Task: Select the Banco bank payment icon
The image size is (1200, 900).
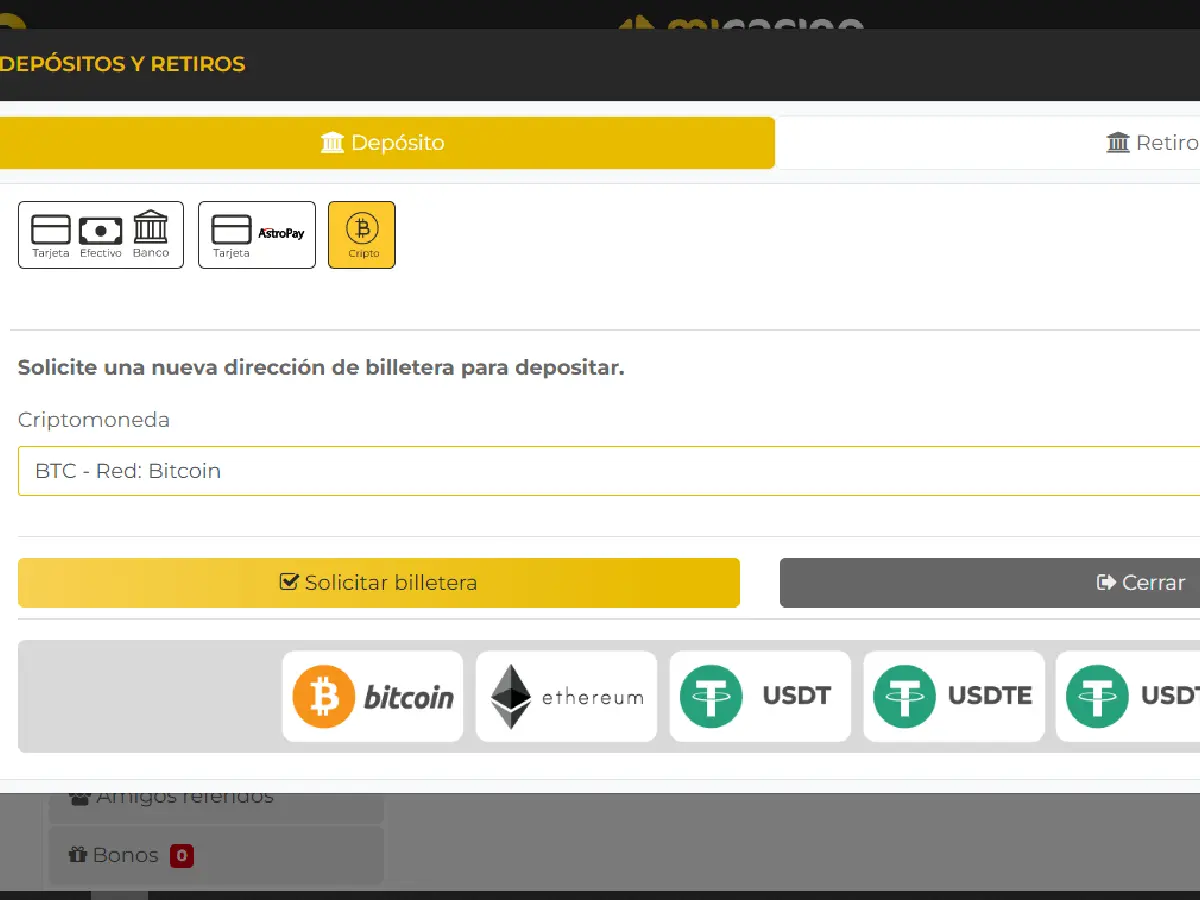Action: (x=151, y=235)
